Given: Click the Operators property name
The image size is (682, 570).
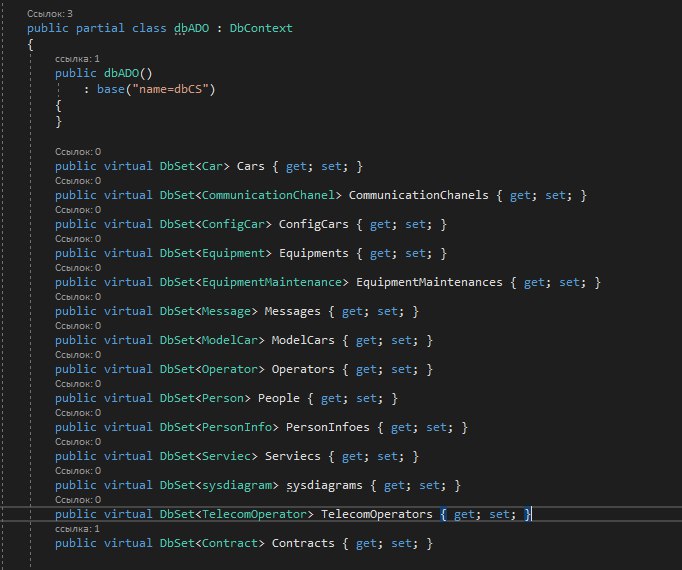Looking at the screenshot, I should 303,369.
